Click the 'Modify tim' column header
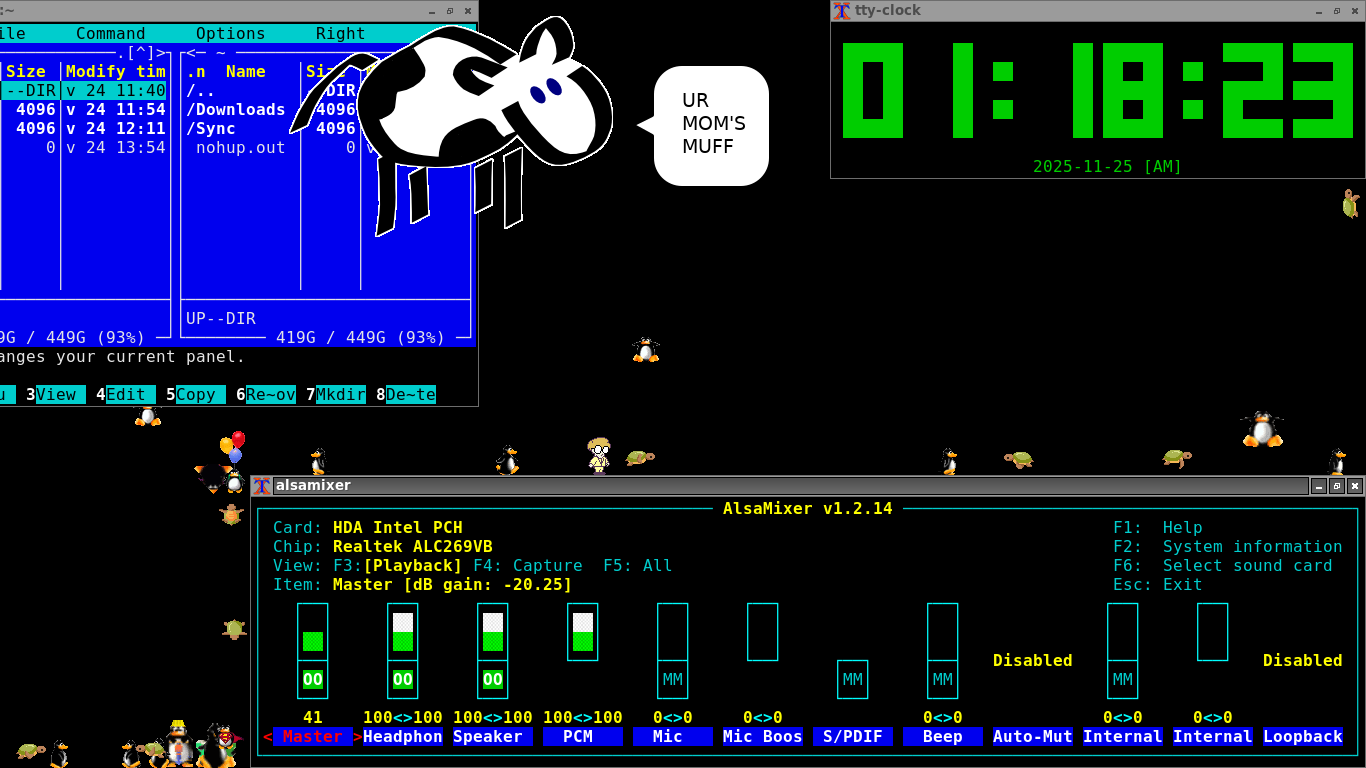The height and width of the screenshot is (768, 1366). pyautogui.click(x=116, y=71)
